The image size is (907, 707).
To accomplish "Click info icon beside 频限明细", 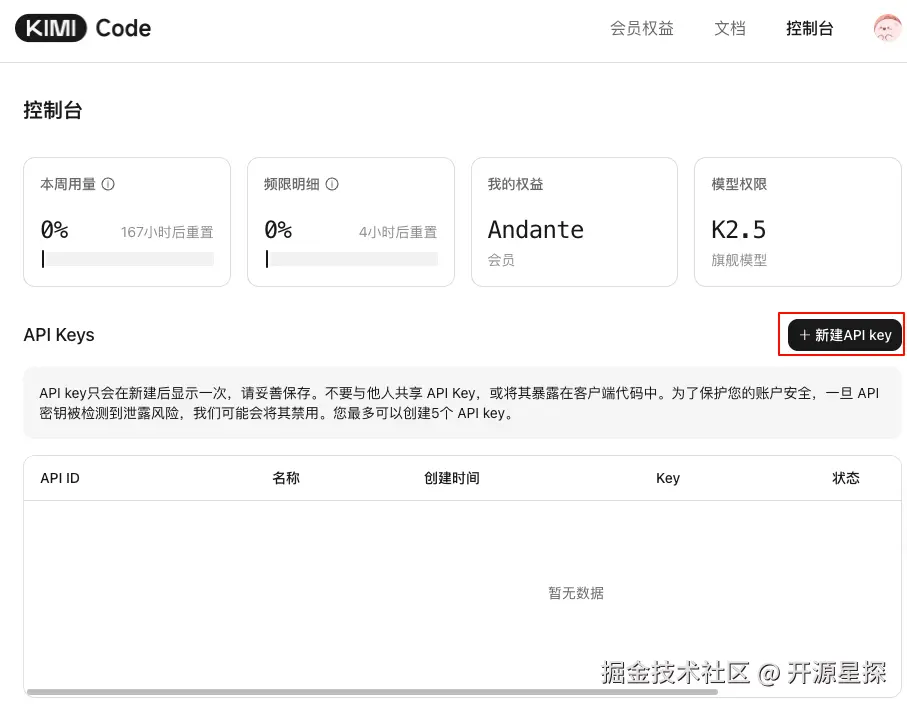I will point(332,184).
